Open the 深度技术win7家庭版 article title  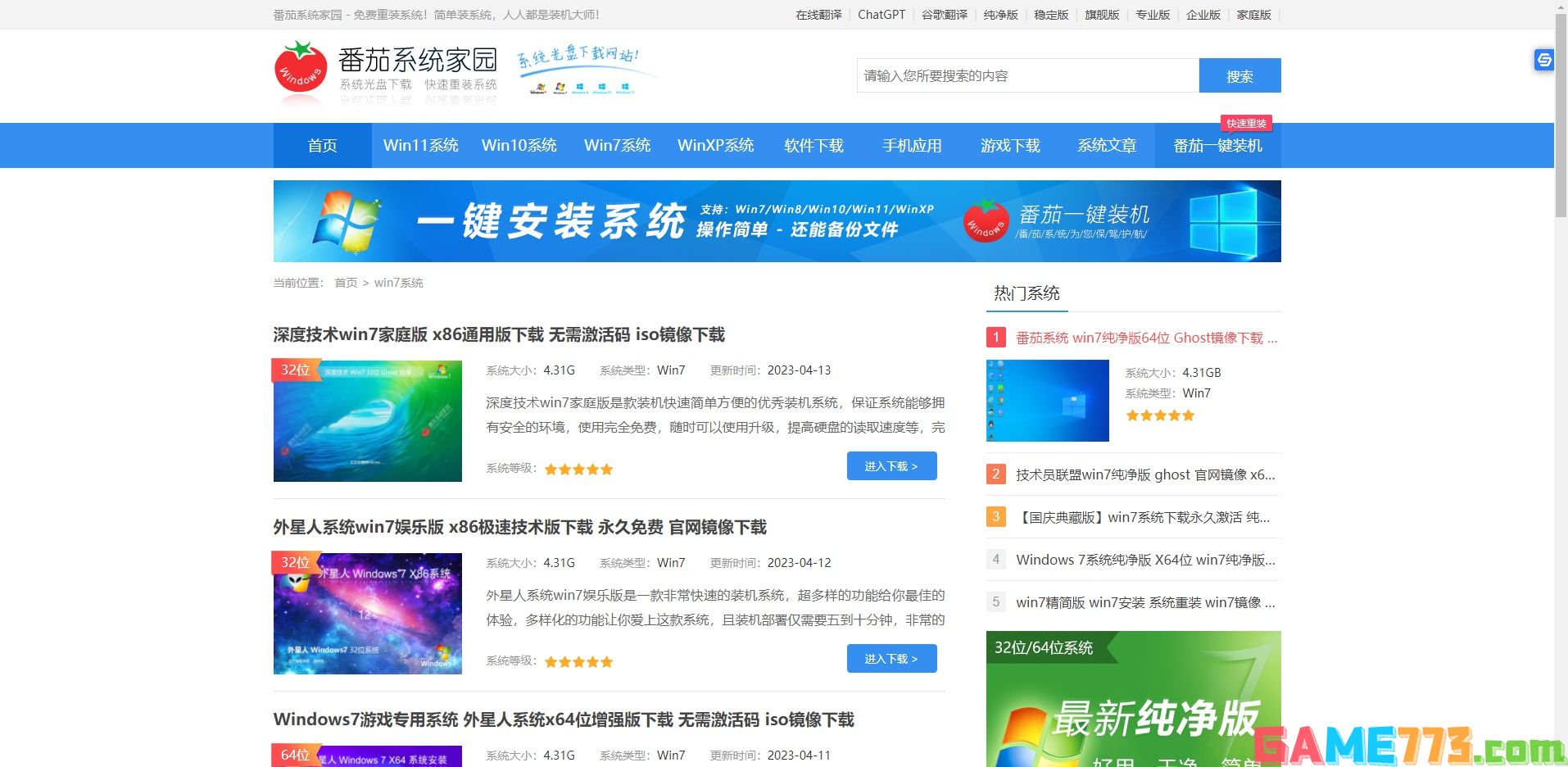pyautogui.click(x=499, y=334)
